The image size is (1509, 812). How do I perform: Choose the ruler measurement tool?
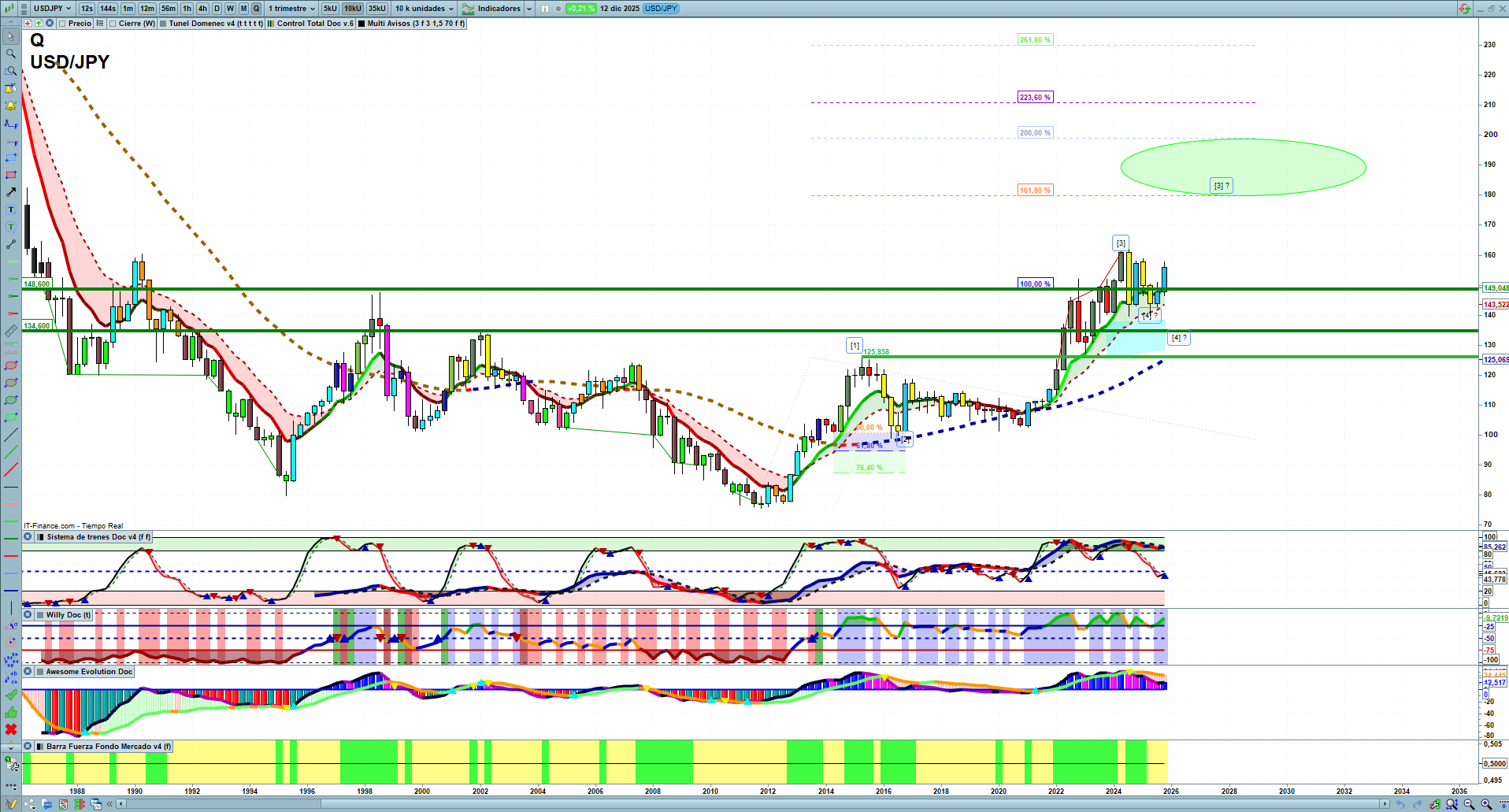pyautogui.click(x=11, y=331)
